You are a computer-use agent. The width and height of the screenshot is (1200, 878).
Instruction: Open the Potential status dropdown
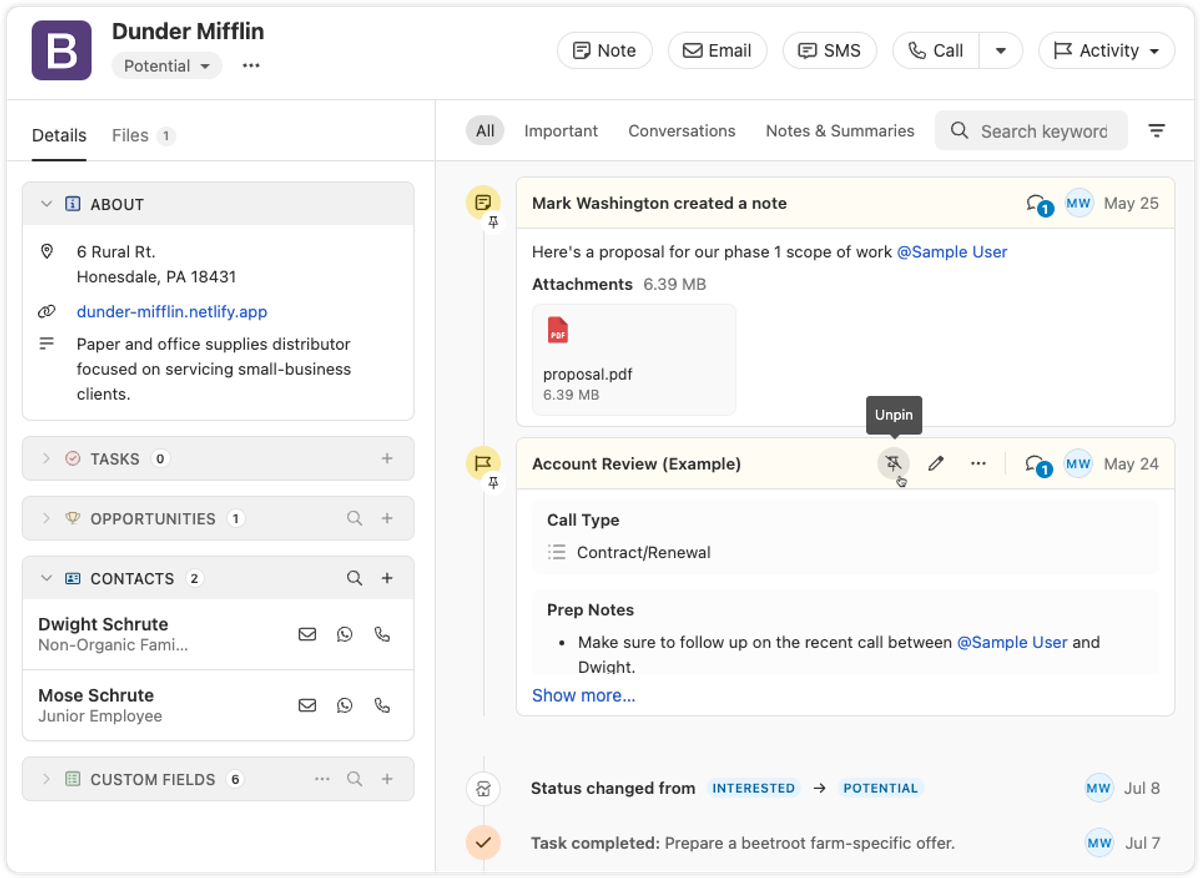point(166,66)
